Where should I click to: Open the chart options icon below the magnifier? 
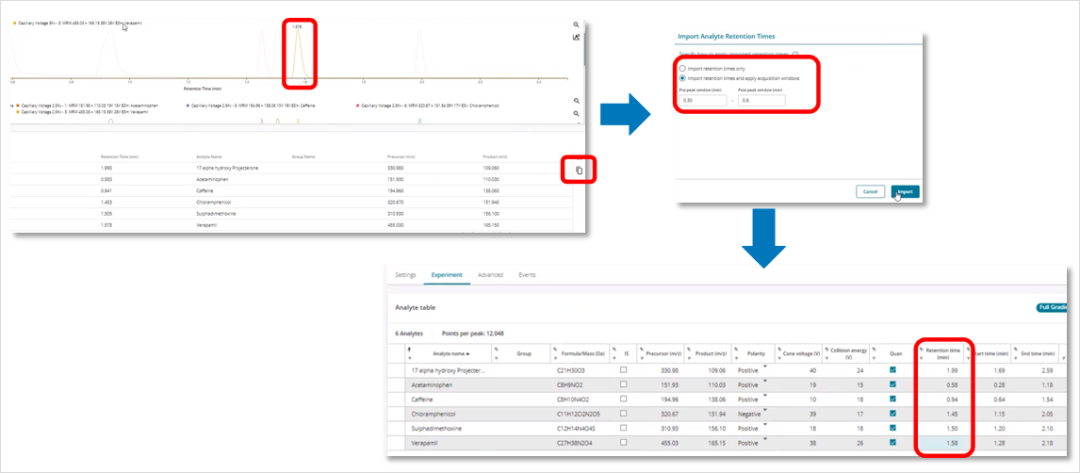point(576,38)
